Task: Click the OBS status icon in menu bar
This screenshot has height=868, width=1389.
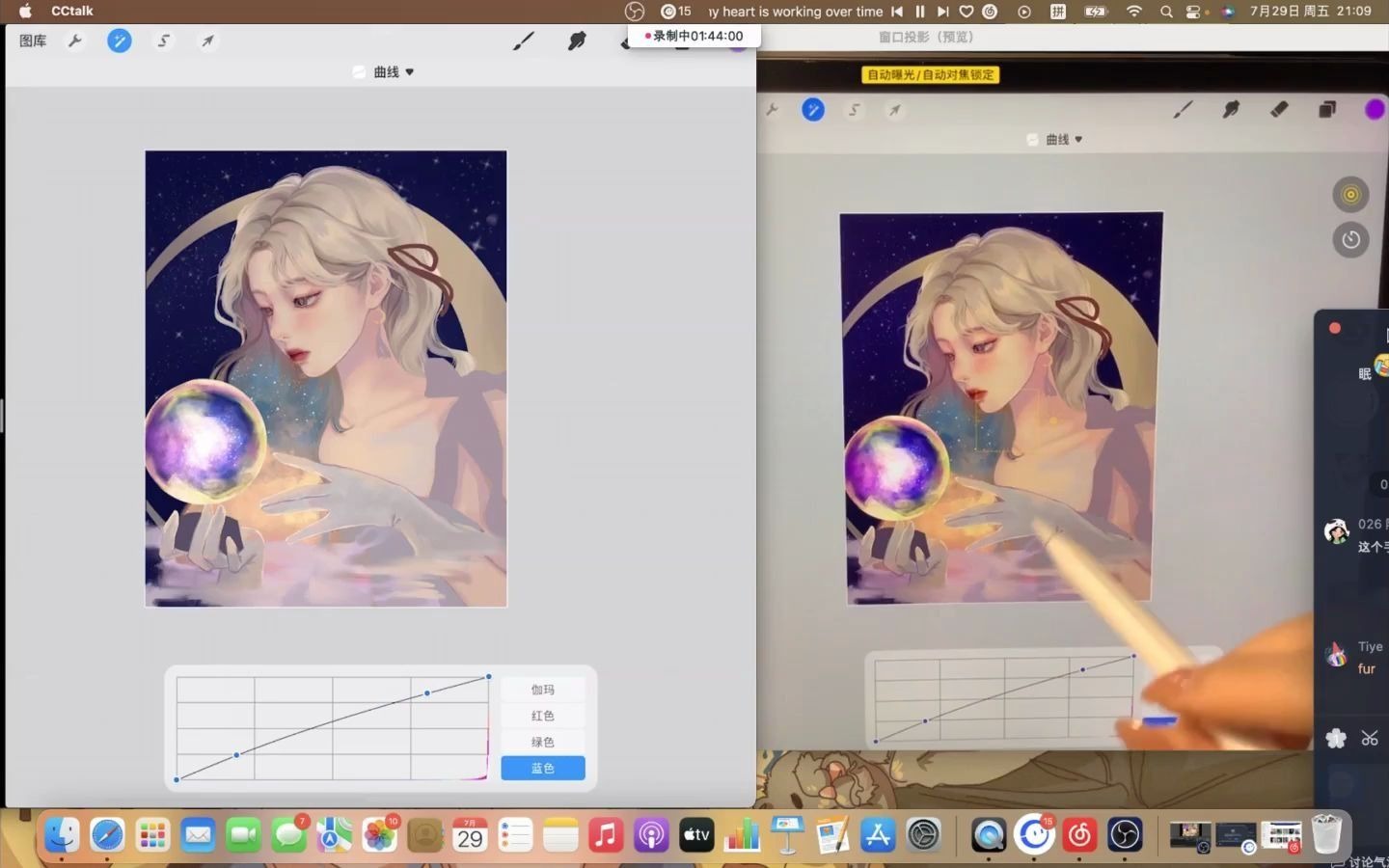Action: pyautogui.click(x=635, y=12)
